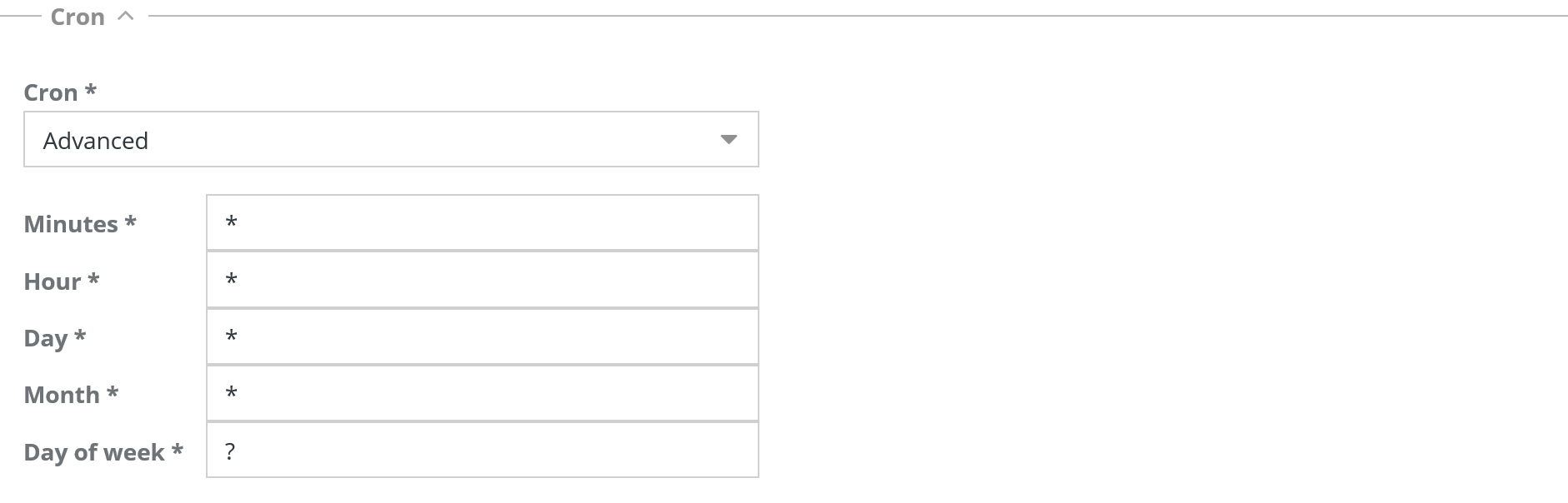
Task: Click the question mark value in Day of week
Action: [230, 451]
